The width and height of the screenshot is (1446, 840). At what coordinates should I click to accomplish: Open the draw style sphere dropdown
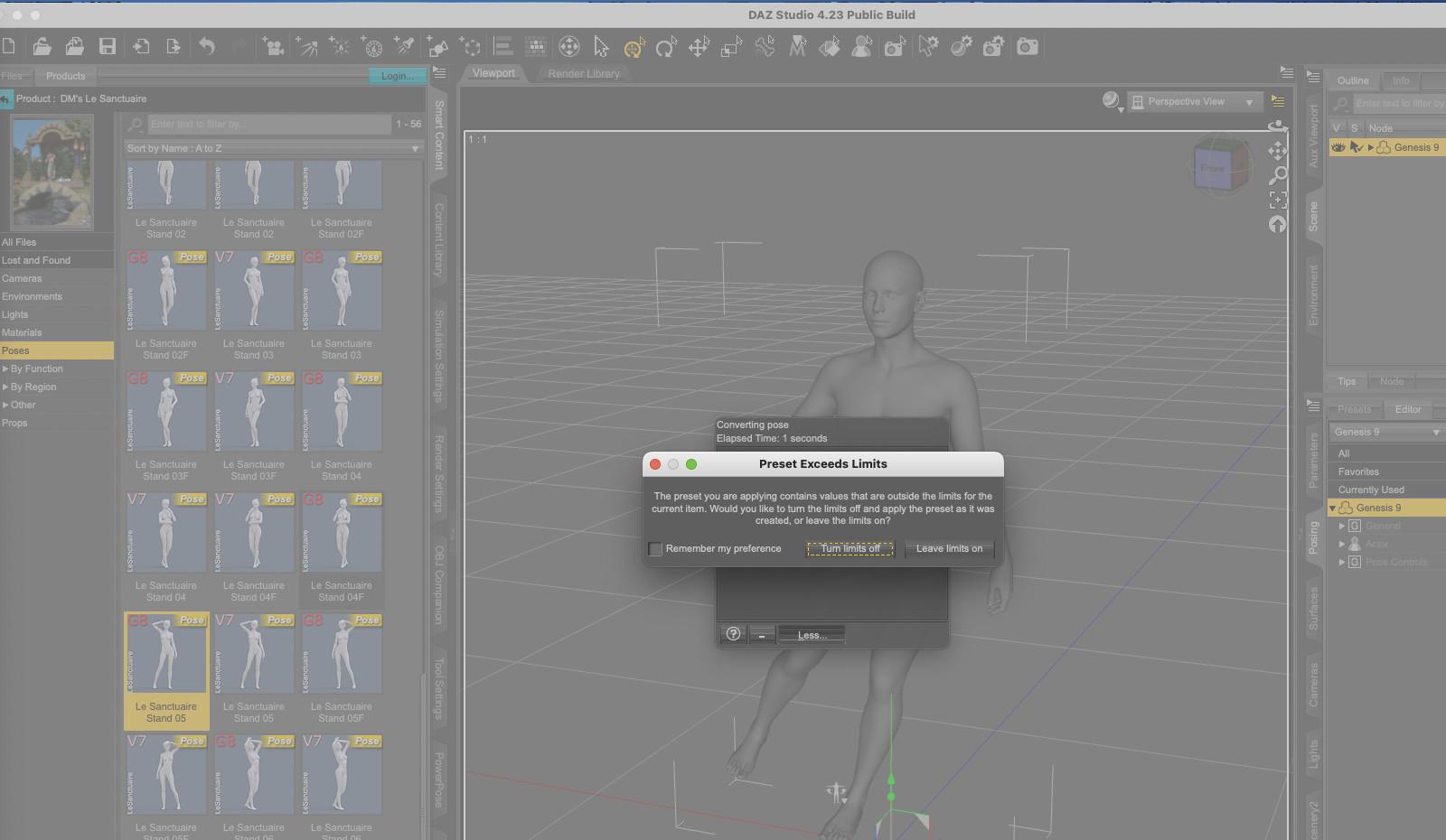coord(1112,101)
